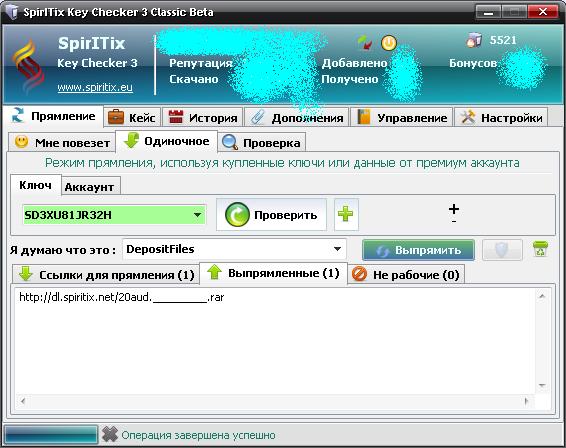Click the green plus add-key button
The height and width of the screenshot is (448, 566).
[346, 214]
